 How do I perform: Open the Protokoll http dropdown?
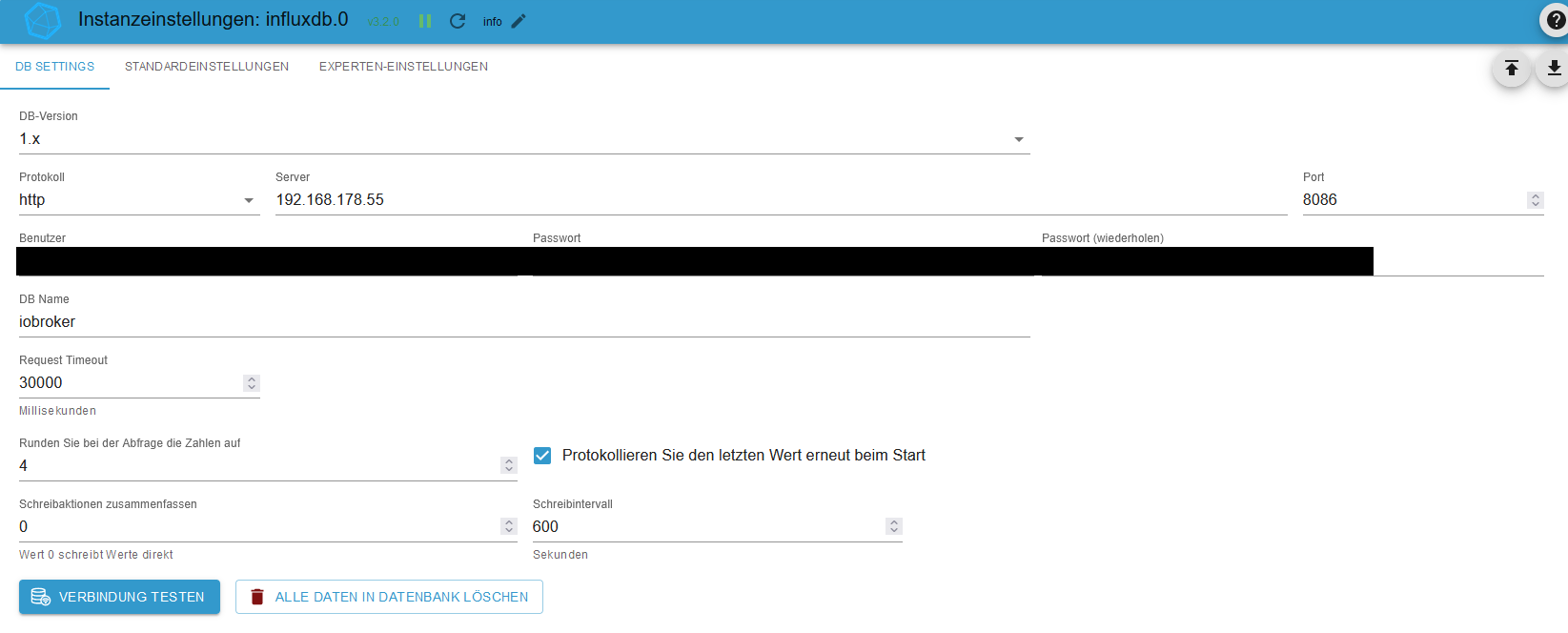(x=139, y=200)
